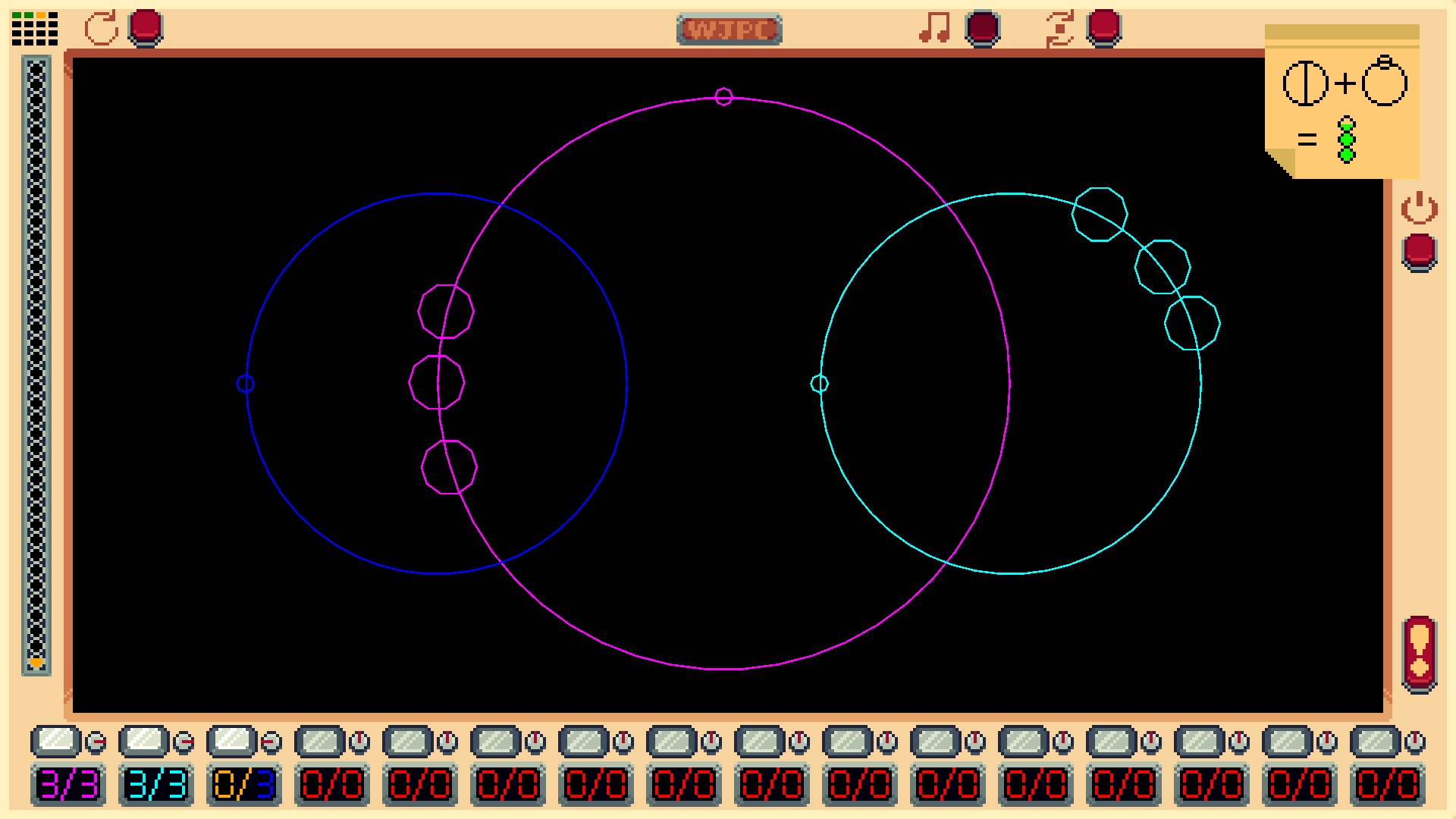Click the cyan 3/3 counter display

click(156, 785)
